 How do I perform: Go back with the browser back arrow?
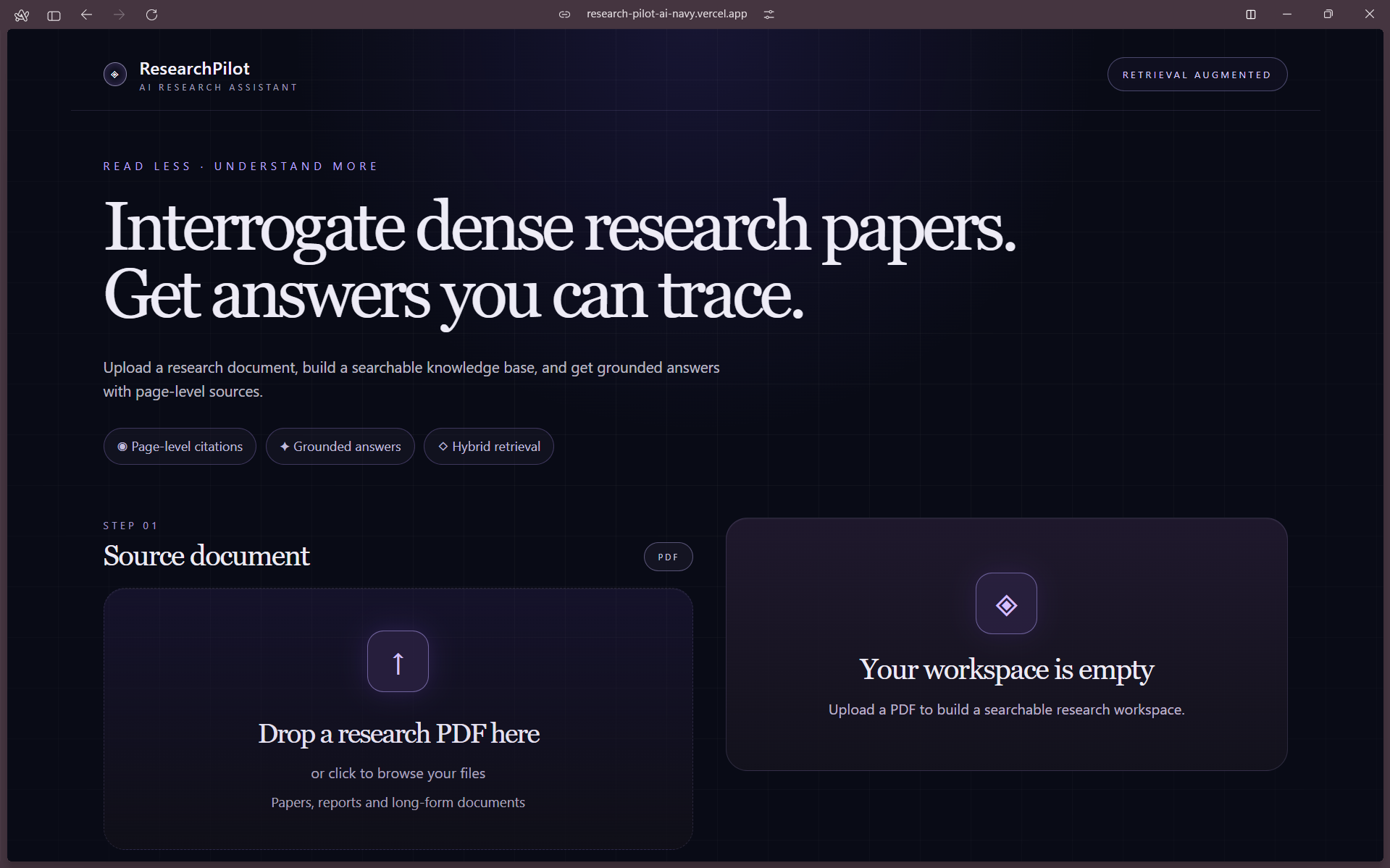[86, 14]
